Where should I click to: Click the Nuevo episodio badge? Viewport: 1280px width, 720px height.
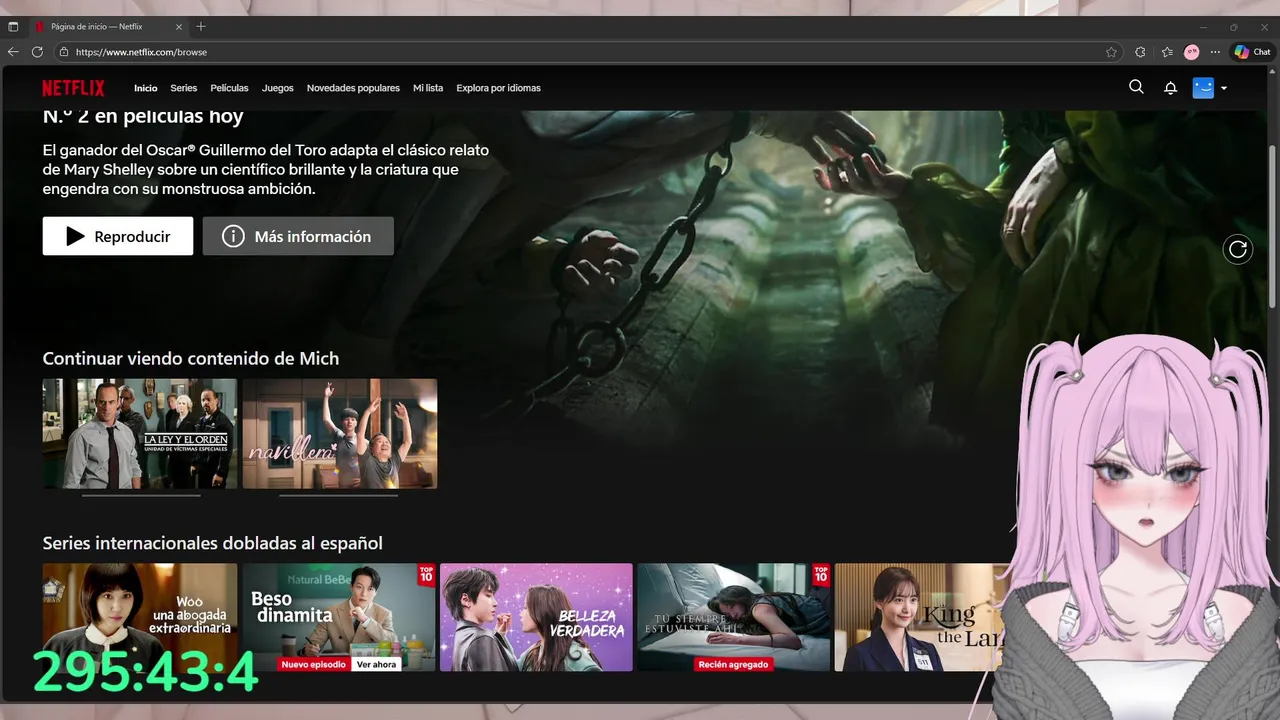(314, 664)
